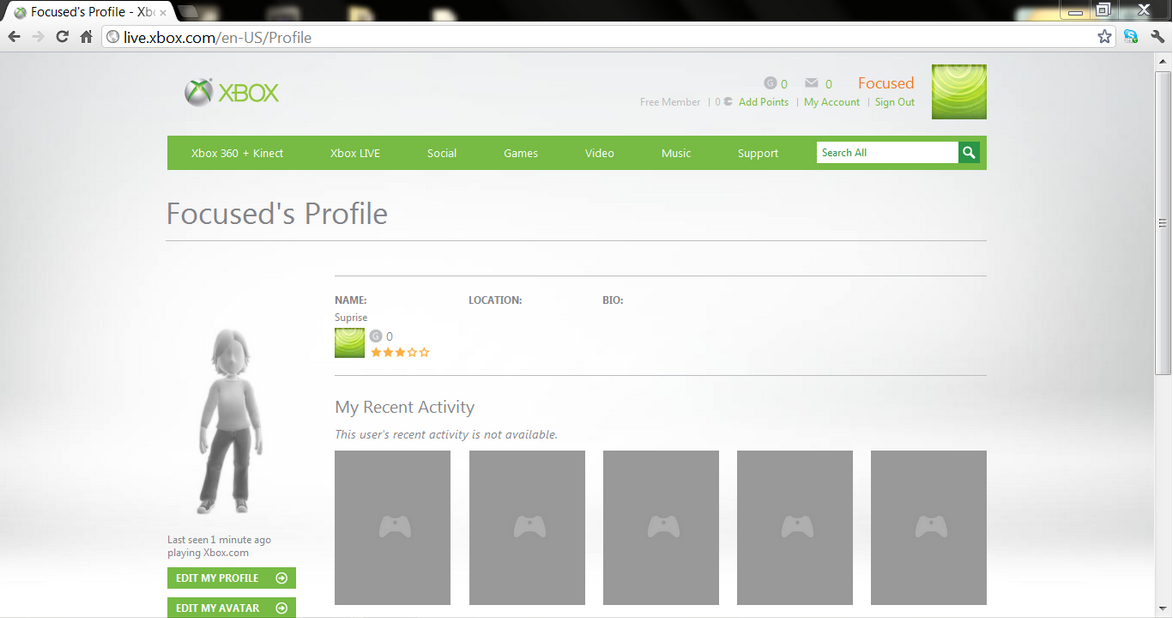The image size is (1173, 618).
Task: Click the green gamerpic in header
Action: (x=959, y=92)
